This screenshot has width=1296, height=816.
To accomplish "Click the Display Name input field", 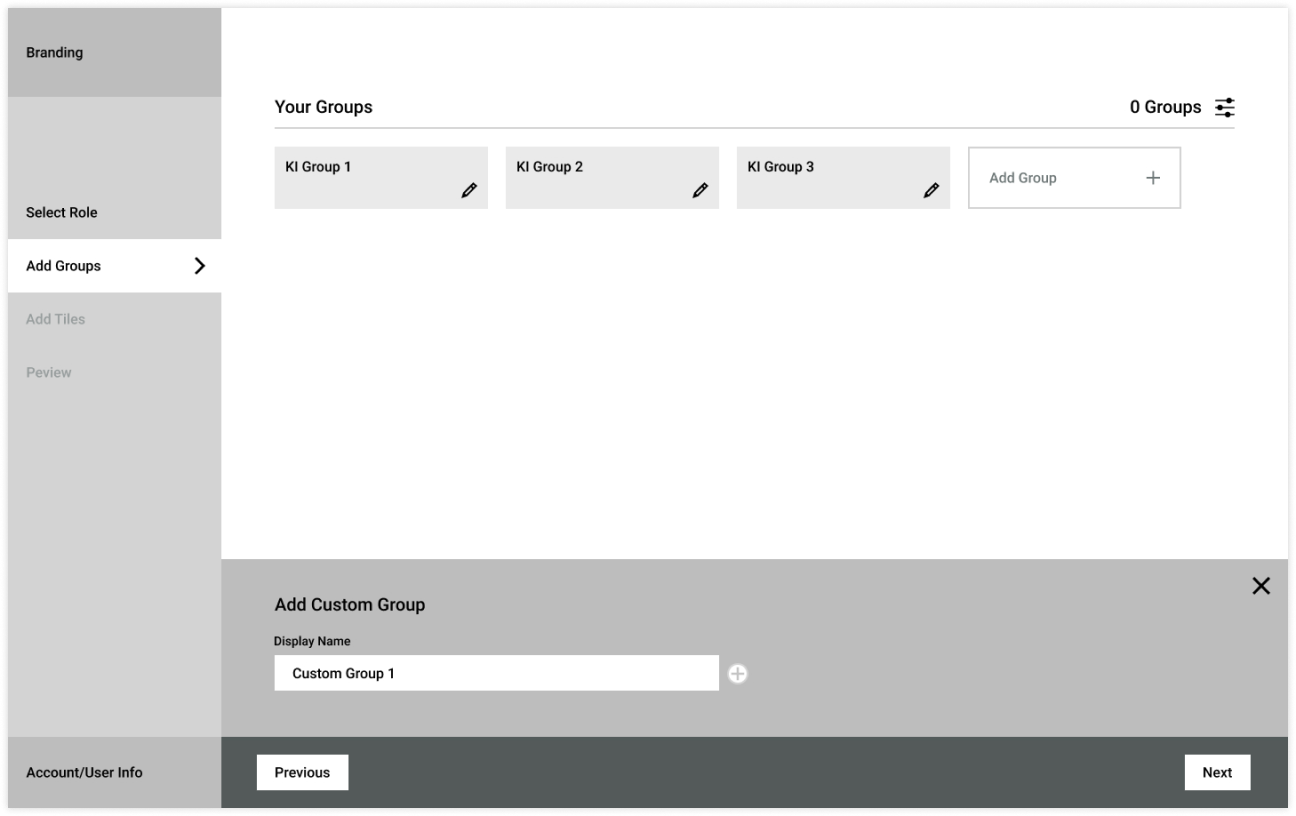I will coord(497,673).
